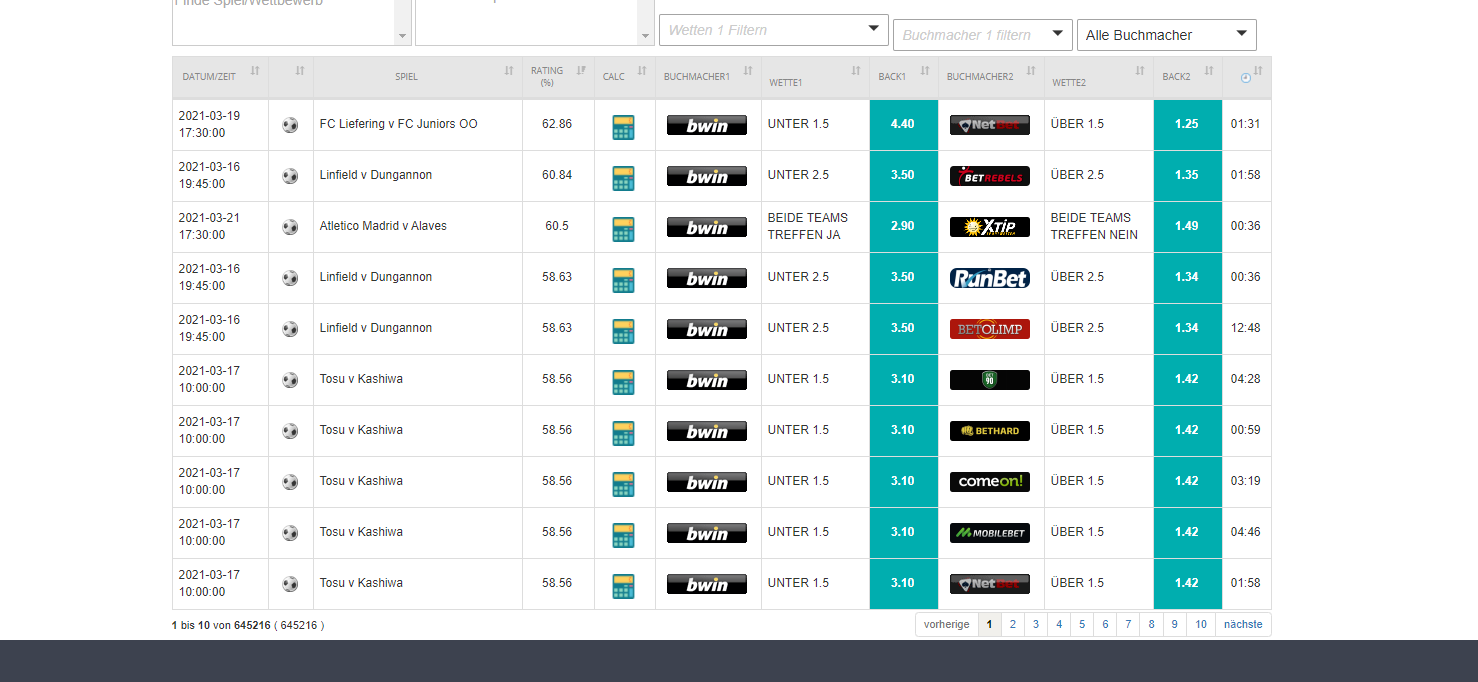Click the Finde Spiel/Wettbewerb search box
Screen dimensions: 1478x682
291,22
